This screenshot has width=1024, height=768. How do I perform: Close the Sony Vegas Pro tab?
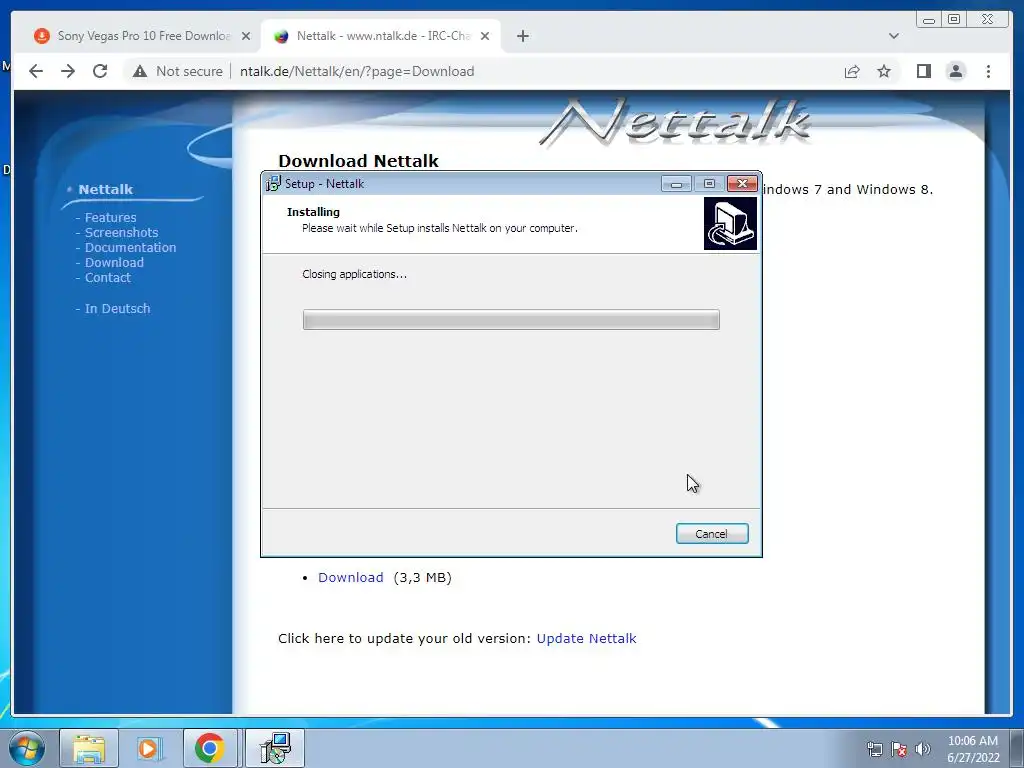(246, 36)
